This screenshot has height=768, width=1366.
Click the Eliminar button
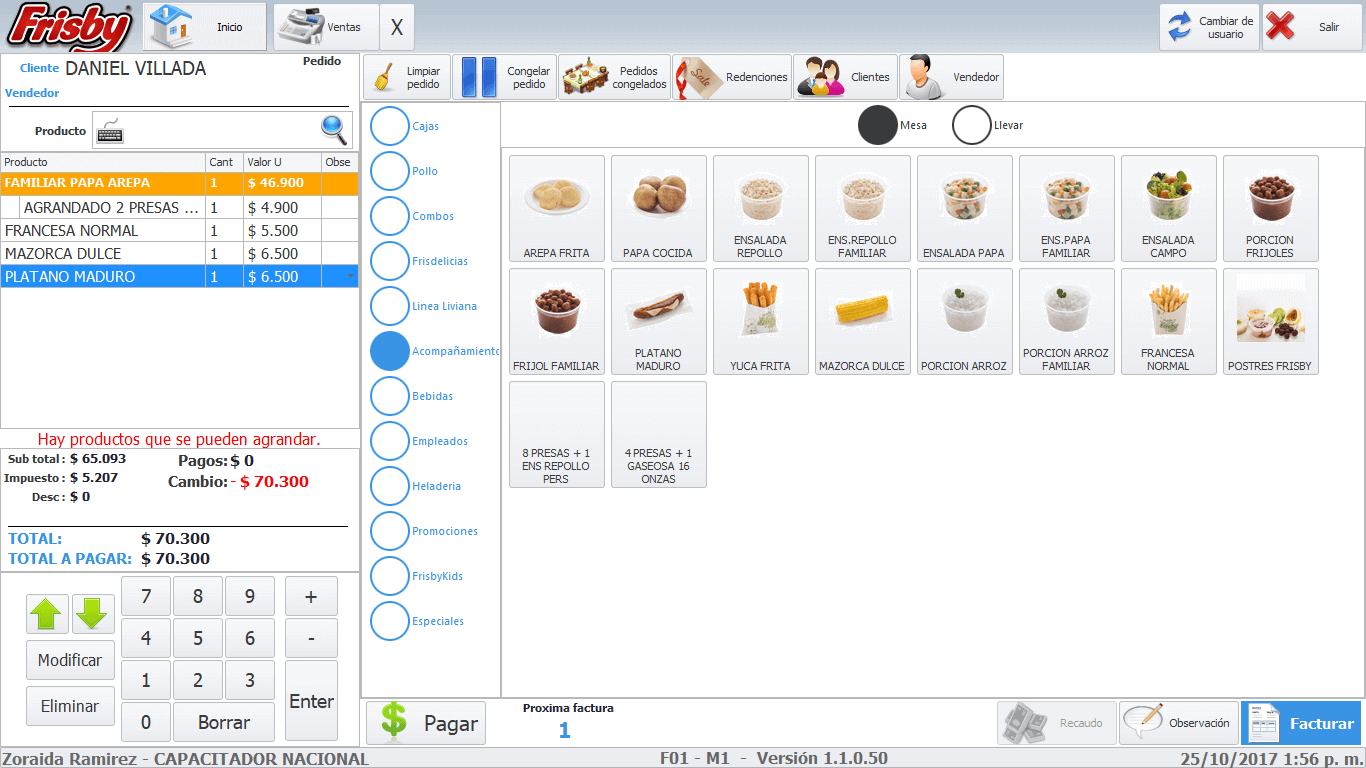tap(70, 706)
